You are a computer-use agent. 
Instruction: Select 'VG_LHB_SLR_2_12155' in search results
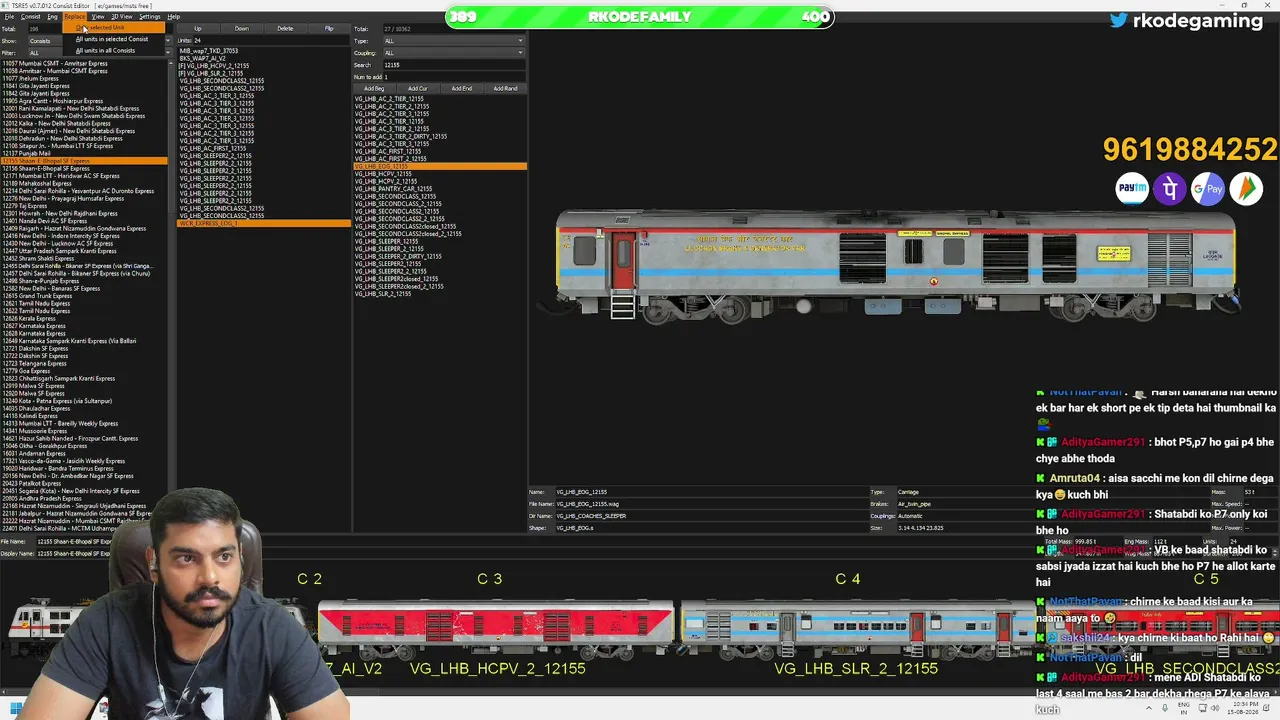tap(383, 294)
